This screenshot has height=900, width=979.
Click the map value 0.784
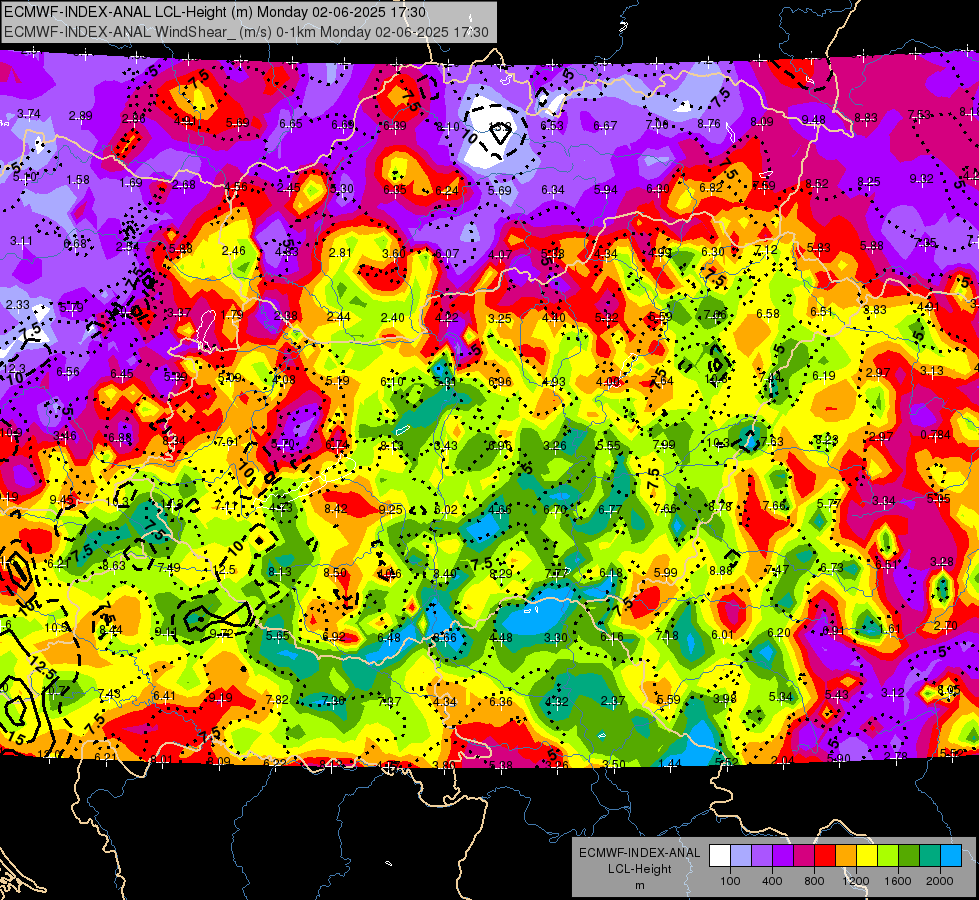point(935,435)
